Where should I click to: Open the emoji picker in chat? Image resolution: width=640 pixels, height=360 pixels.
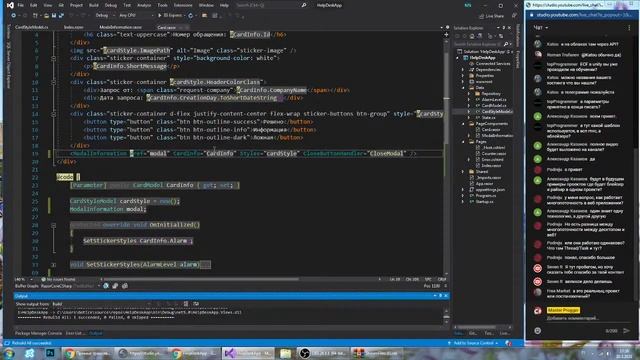pyautogui.click(x=538, y=331)
